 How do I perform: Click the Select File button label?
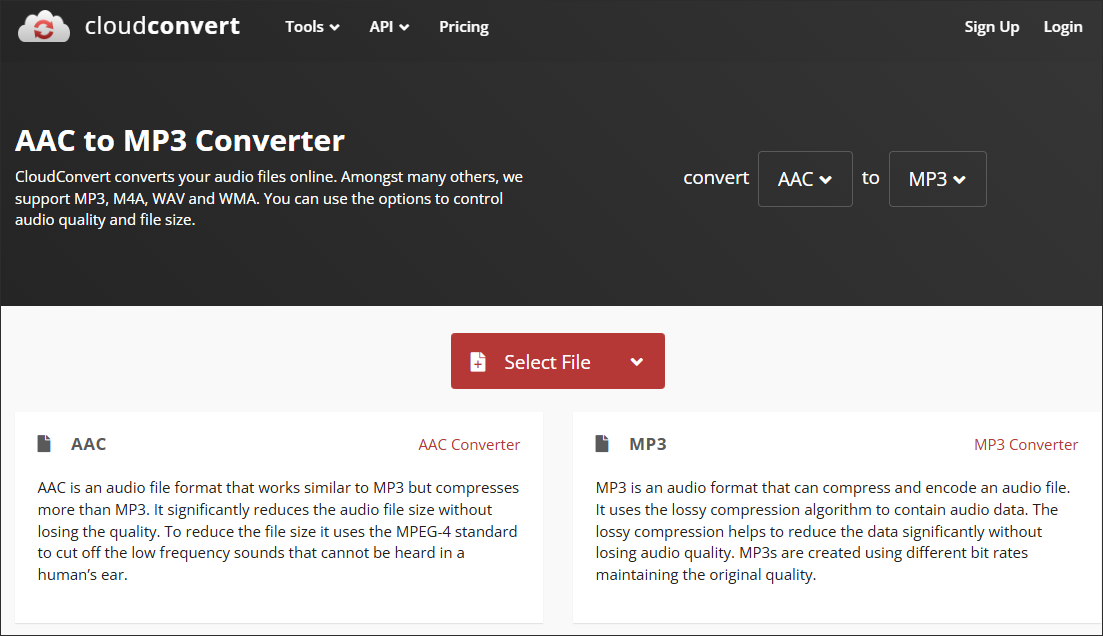(547, 362)
